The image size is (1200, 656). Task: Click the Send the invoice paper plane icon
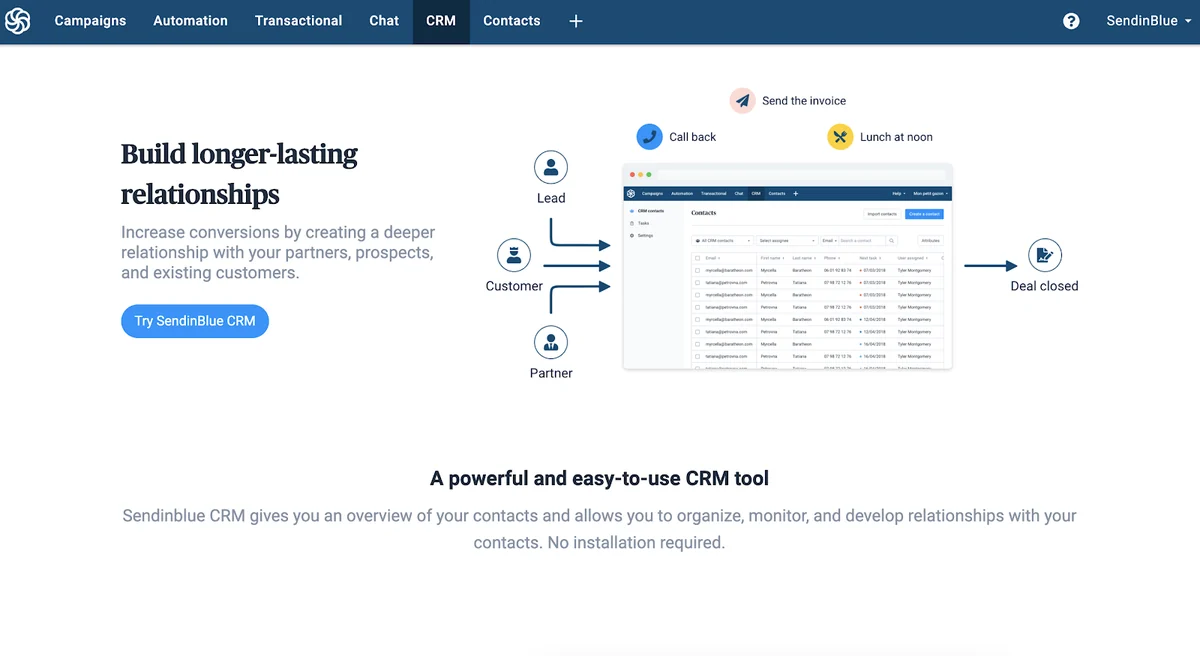pos(742,101)
